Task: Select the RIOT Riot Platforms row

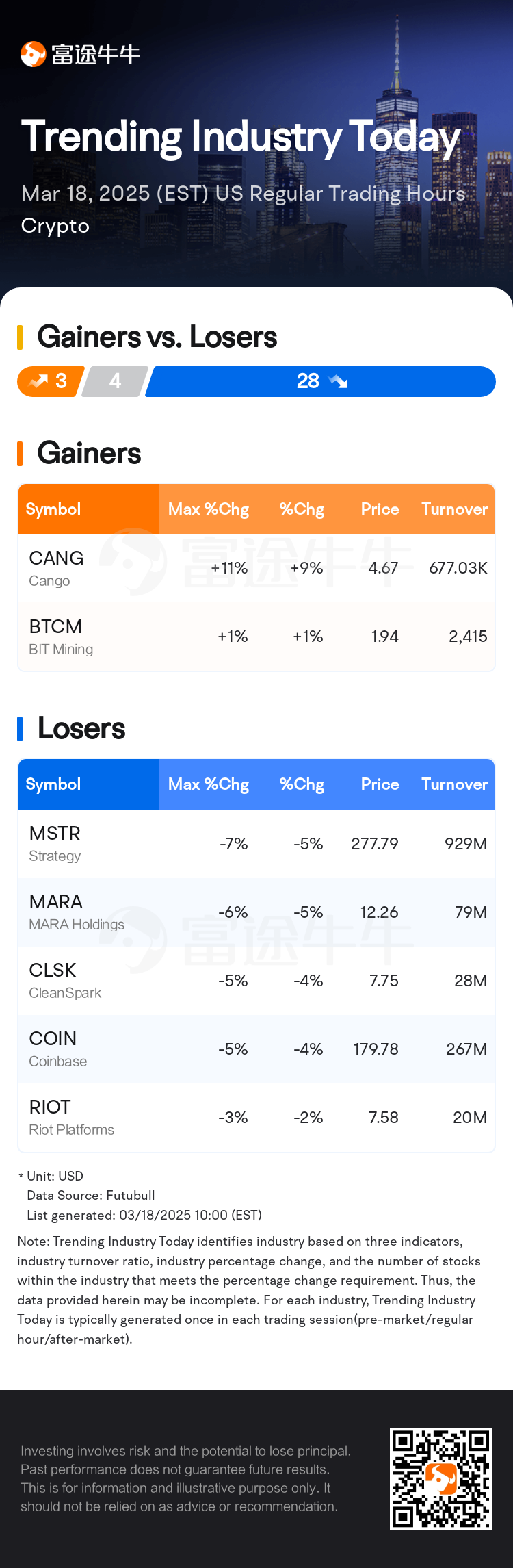Action: pyautogui.click(x=256, y=1118)
